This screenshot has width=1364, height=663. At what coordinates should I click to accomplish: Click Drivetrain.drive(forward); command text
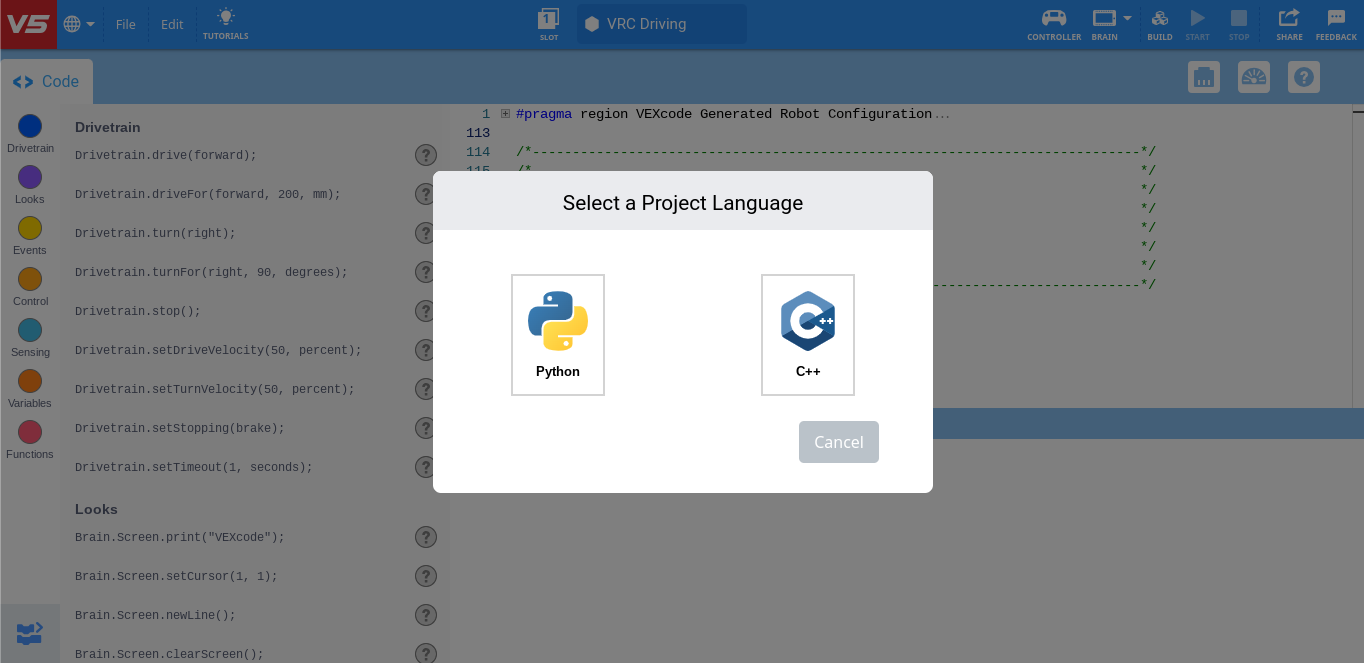(x=166, y=155)
